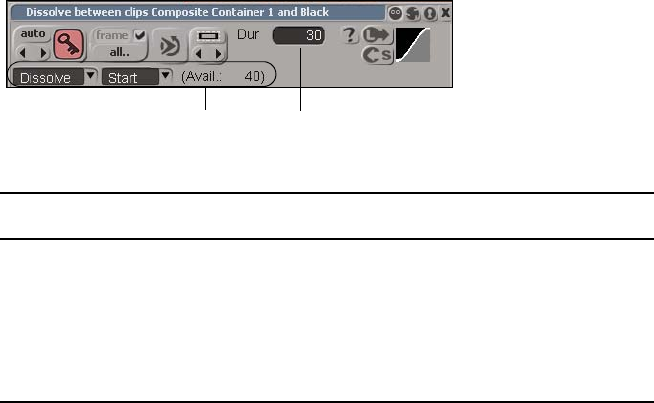Click the C S save icon
This screenshot has width=654, height=403.
click(x=377, y=55)
